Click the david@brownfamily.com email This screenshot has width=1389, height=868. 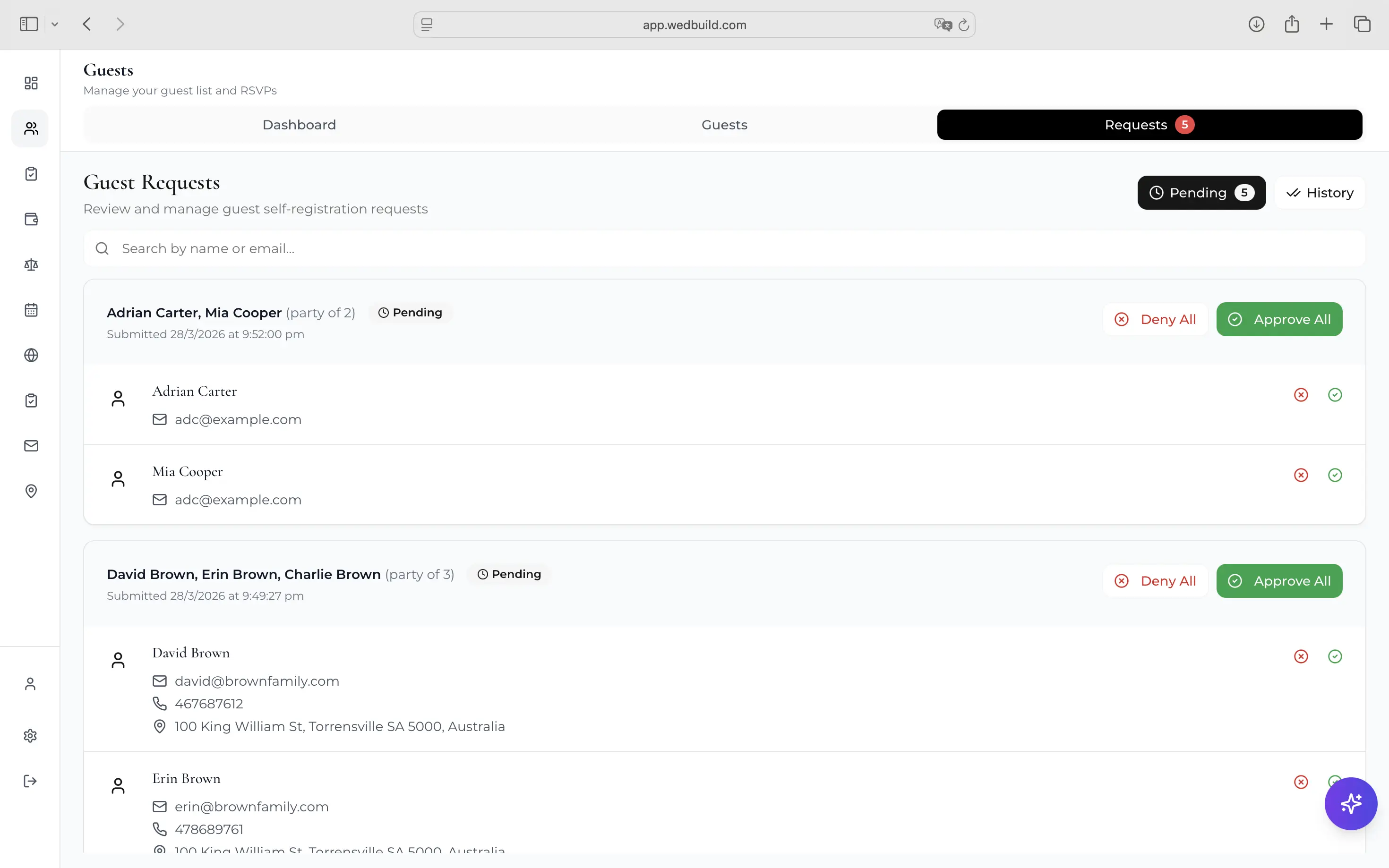(x=257, y=681)
